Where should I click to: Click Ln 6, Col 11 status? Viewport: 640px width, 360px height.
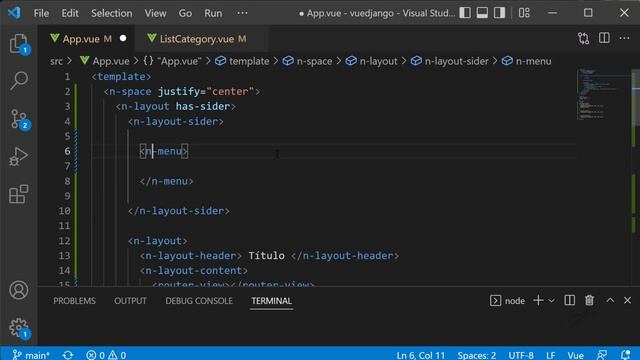pyautogui.click(x=420, y=355)
